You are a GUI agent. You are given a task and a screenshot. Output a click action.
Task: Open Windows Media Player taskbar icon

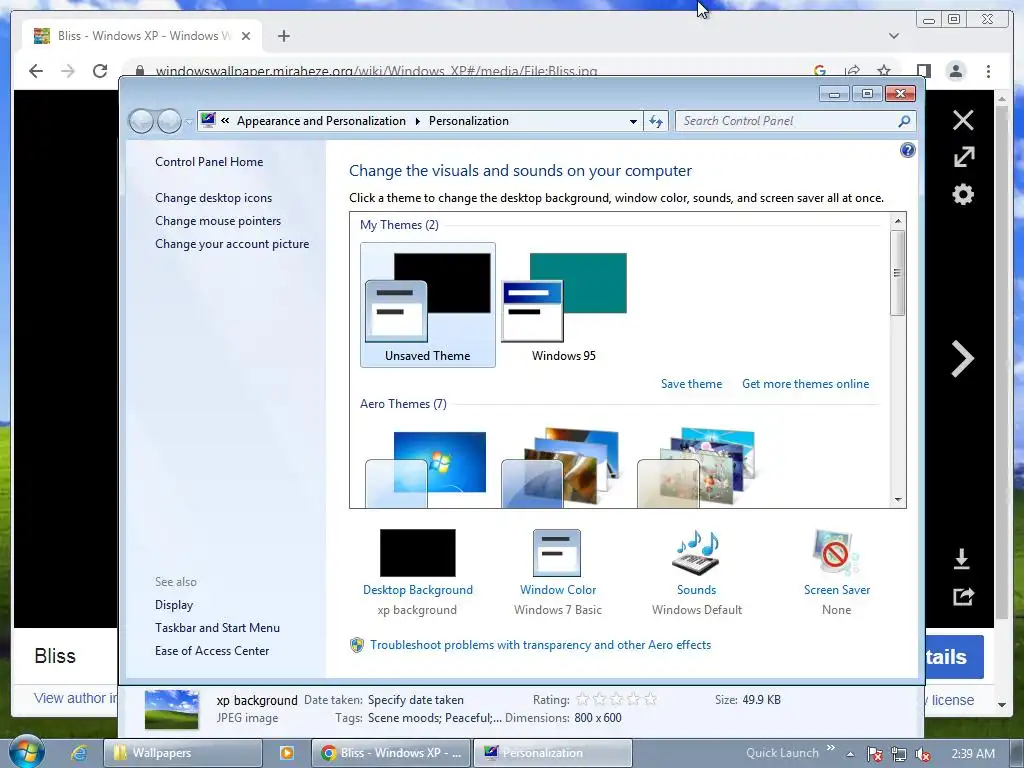pyautogui.click(x=286, y=753)
